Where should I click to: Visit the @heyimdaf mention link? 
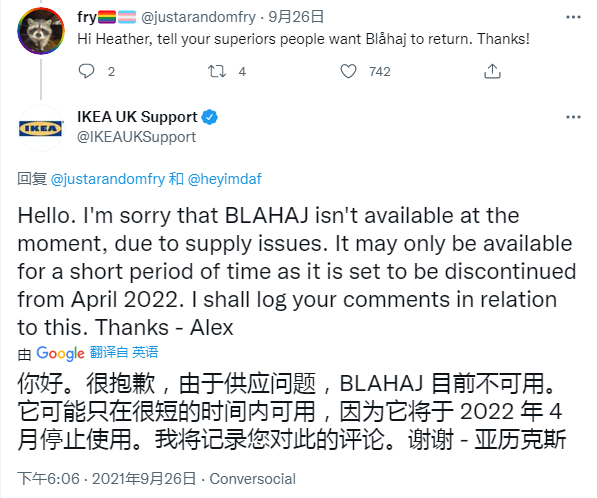225,179
